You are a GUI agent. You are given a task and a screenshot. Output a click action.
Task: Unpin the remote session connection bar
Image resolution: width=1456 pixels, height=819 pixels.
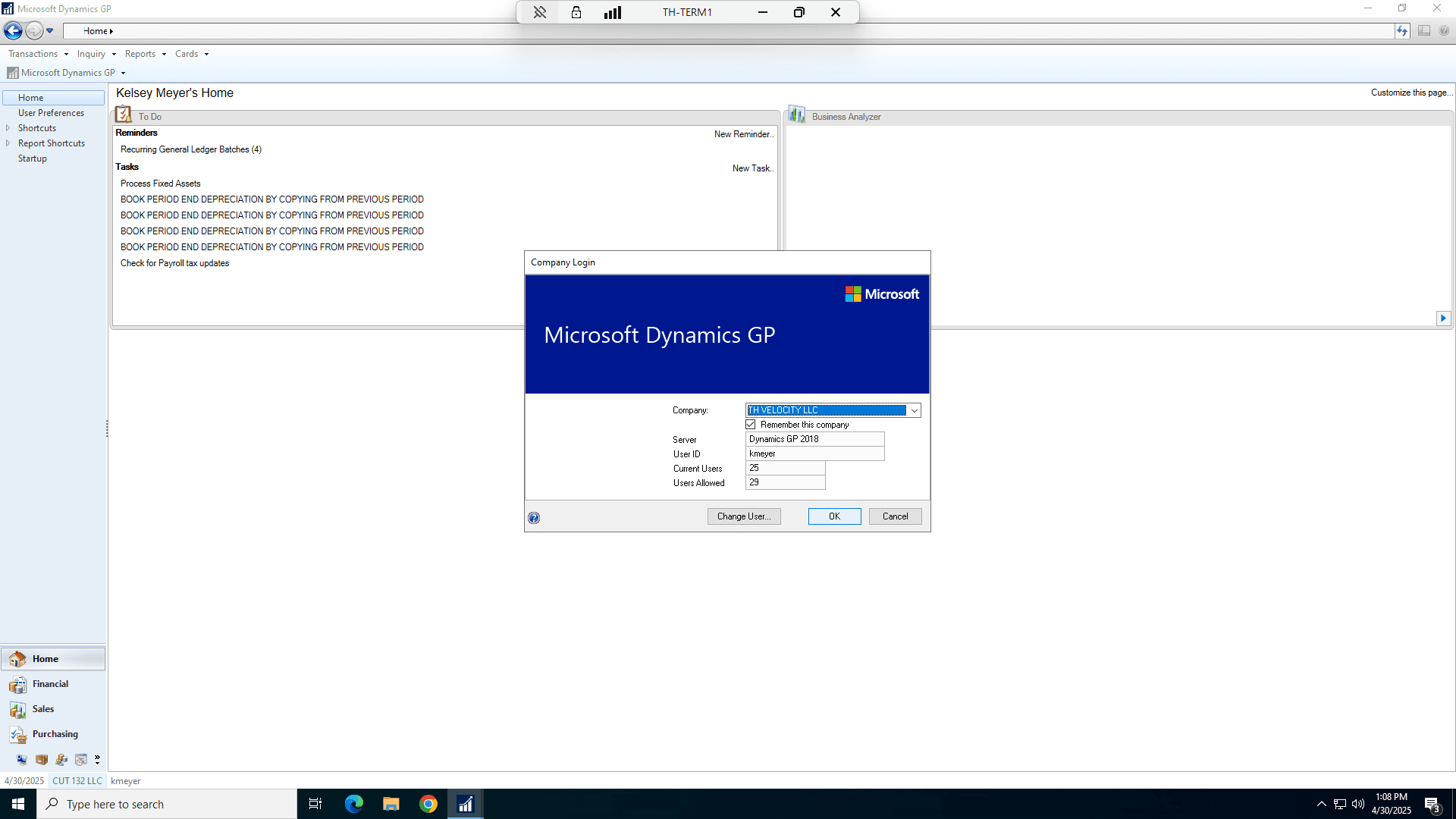point(540,12)
